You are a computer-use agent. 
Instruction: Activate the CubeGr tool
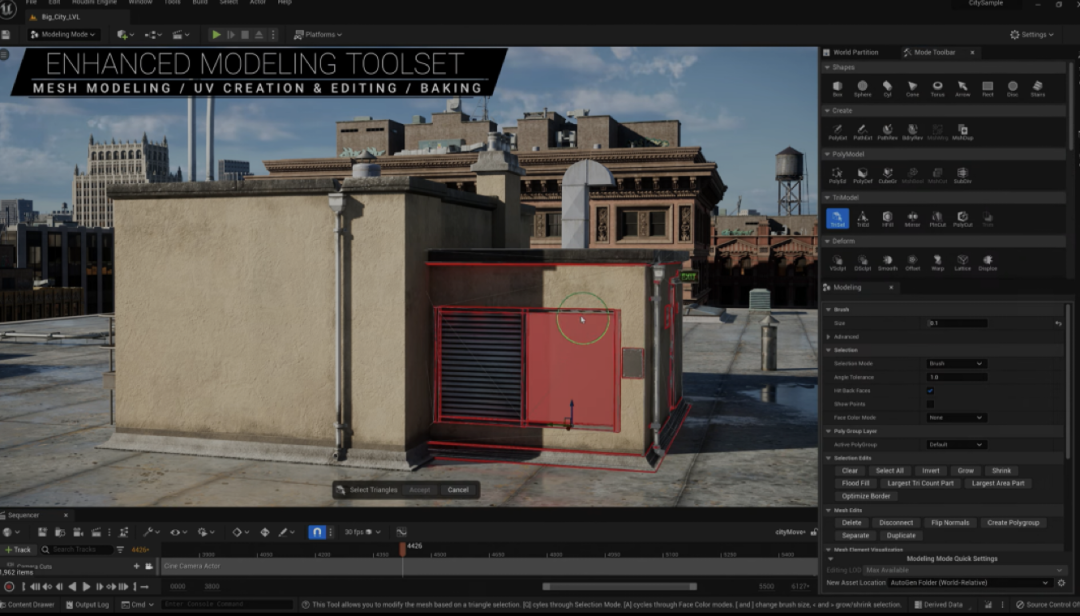click(887, 176)
